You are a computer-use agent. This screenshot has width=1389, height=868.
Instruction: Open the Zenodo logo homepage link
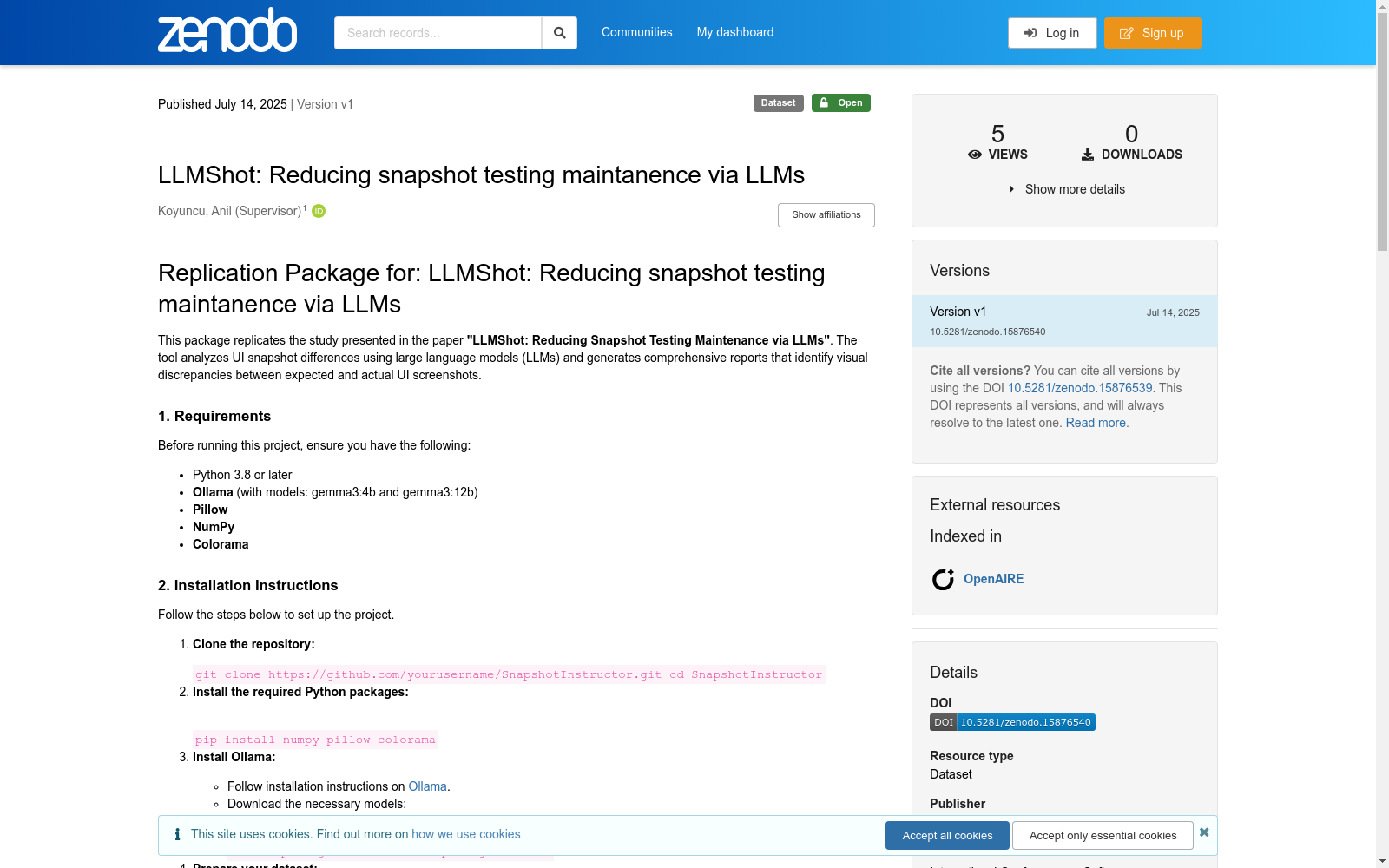[227, 30]
